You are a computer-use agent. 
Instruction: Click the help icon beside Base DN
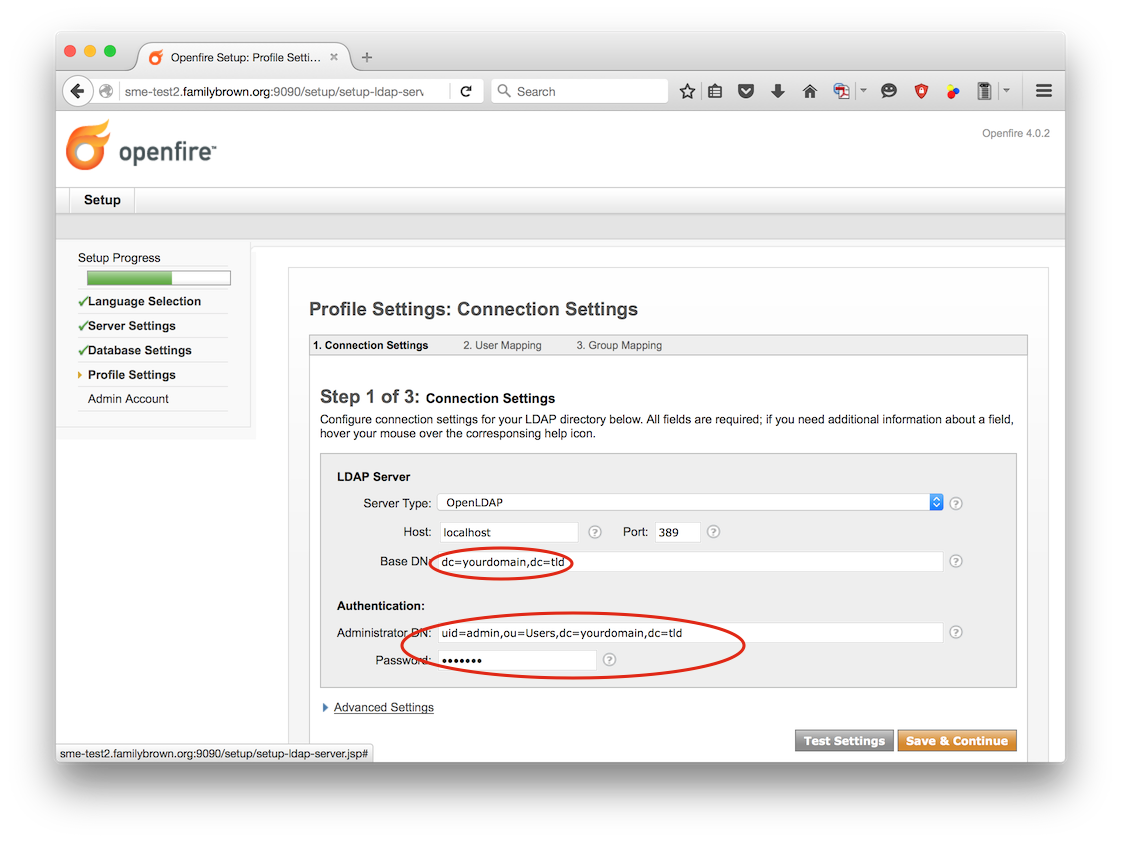coord(955,562)
